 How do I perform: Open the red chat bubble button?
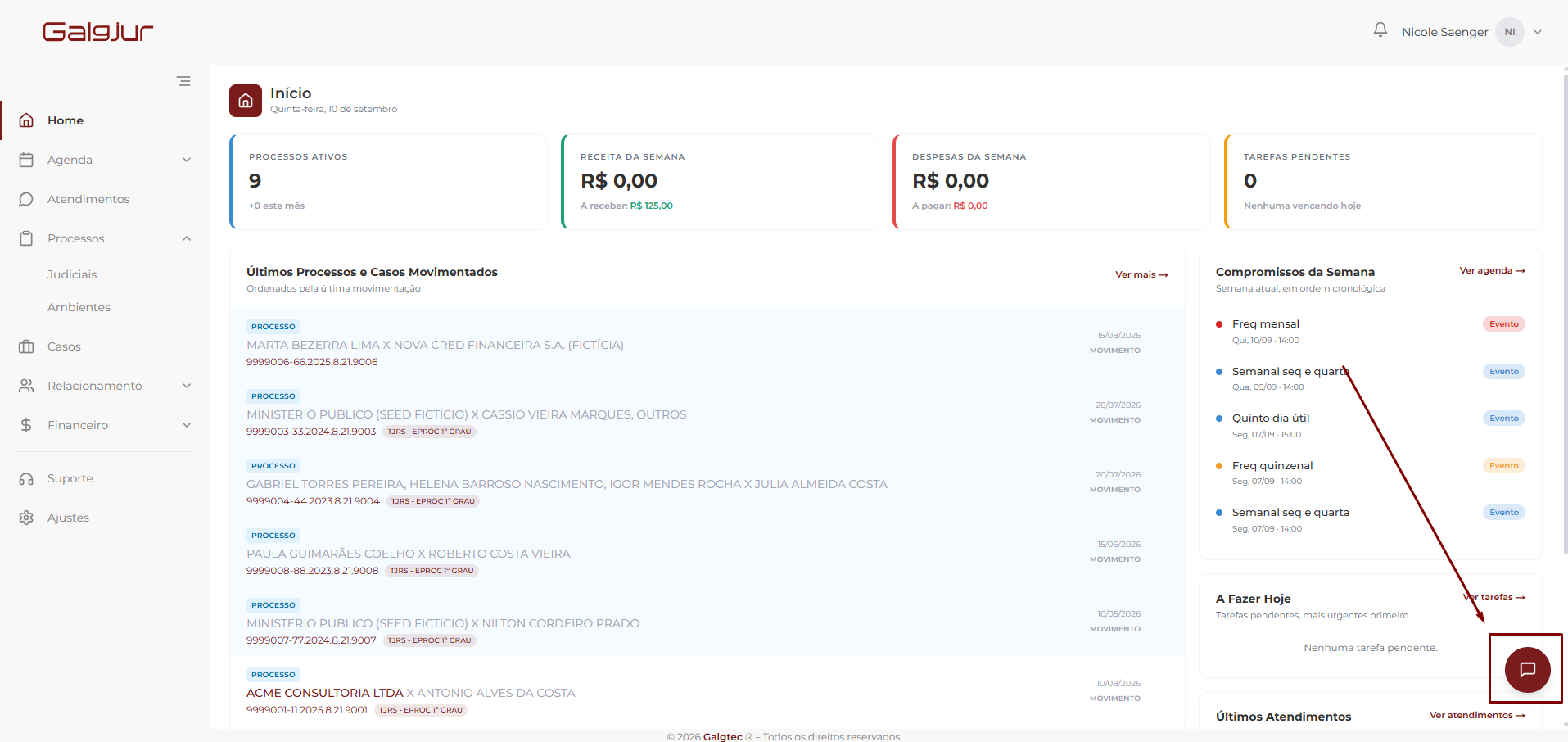click(1527, 669)
